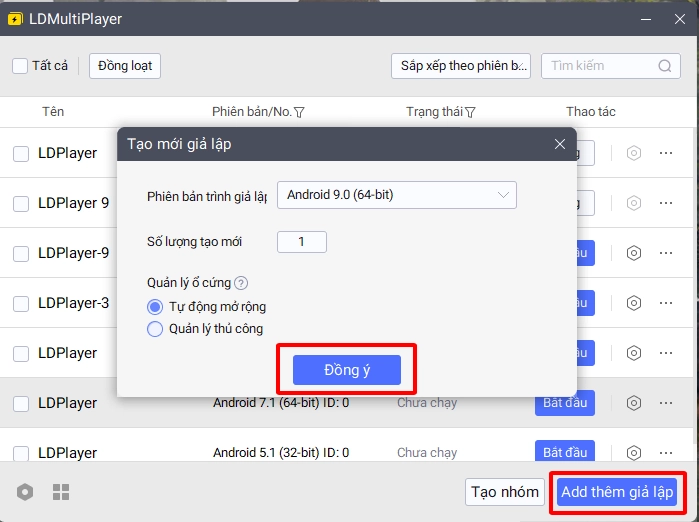Image resolution: width=699 pixels, height=522 pixels.
Task: Click the search magnifier icon
Action: (665, 66)
